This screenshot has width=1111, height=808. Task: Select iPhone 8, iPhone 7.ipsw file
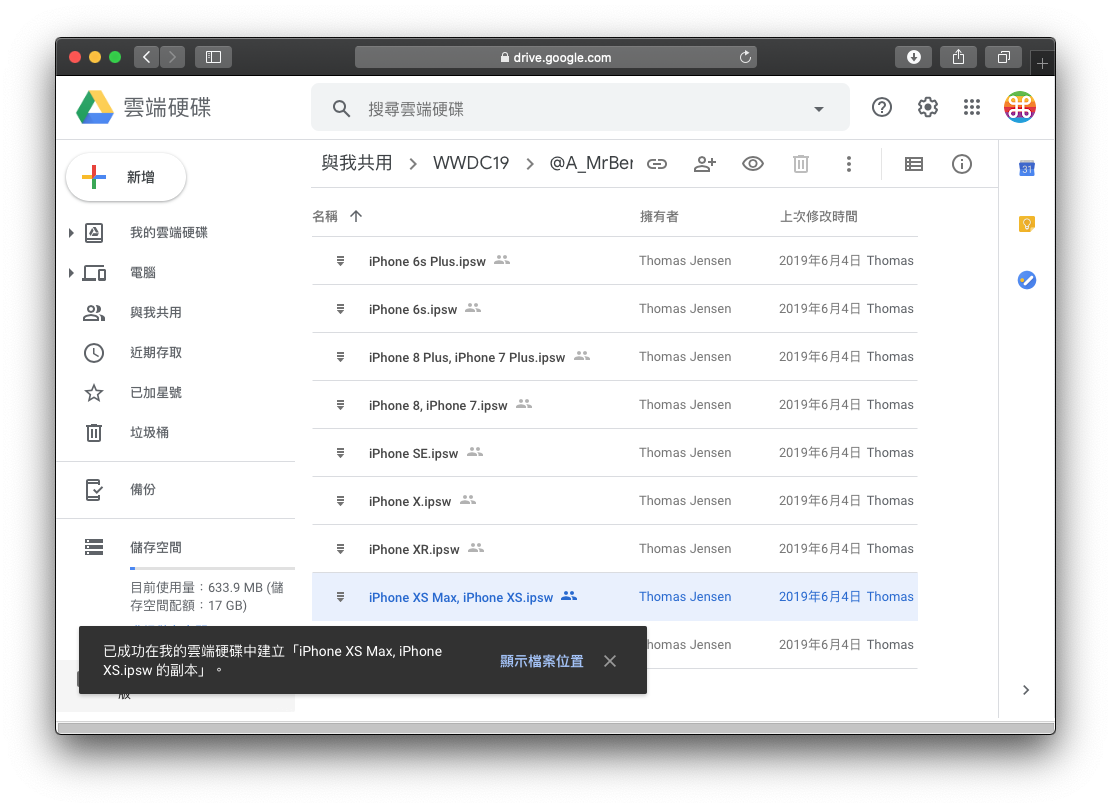(x=614, y=405)
